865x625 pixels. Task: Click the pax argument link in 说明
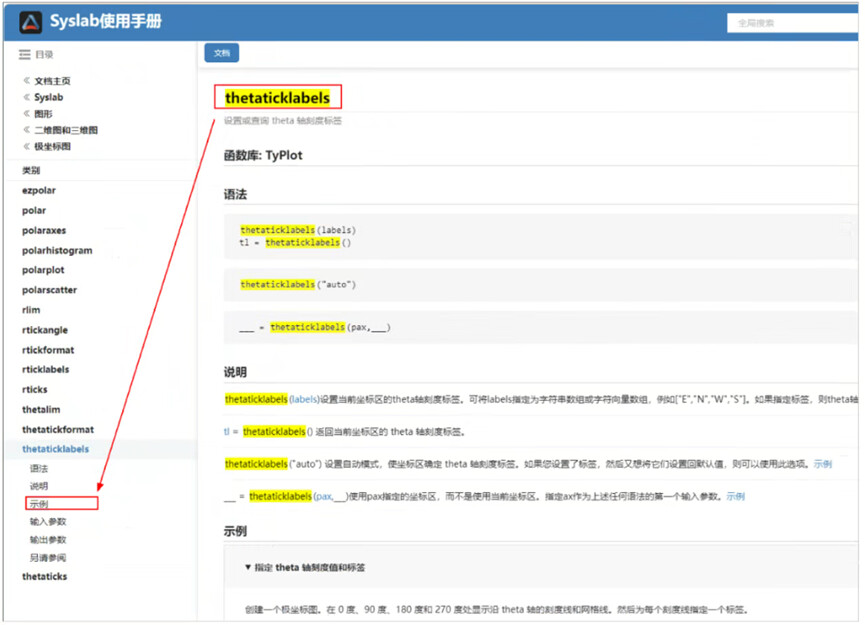[x=324, y=496]
